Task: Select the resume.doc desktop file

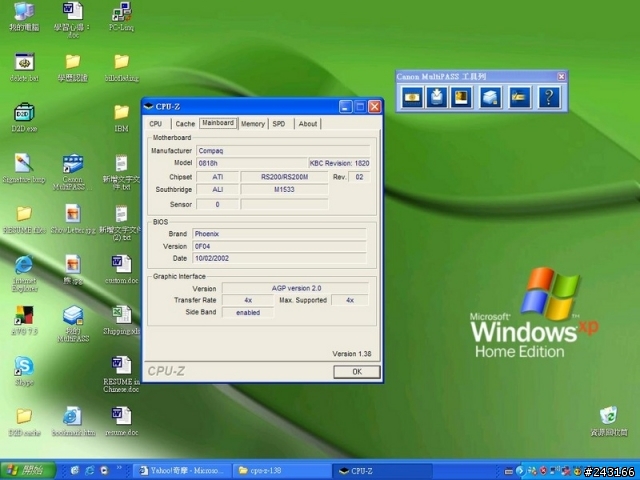Action: coord(122,422)
